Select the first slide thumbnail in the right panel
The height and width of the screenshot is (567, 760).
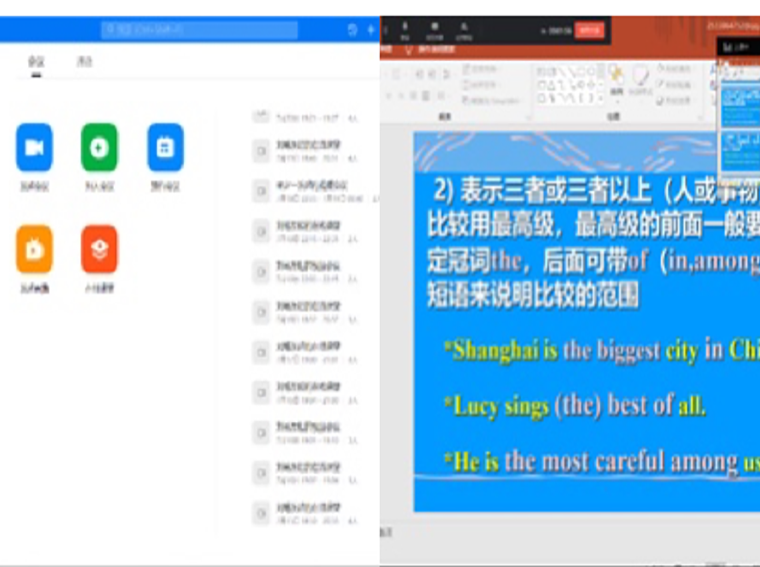tap(739, 100)
